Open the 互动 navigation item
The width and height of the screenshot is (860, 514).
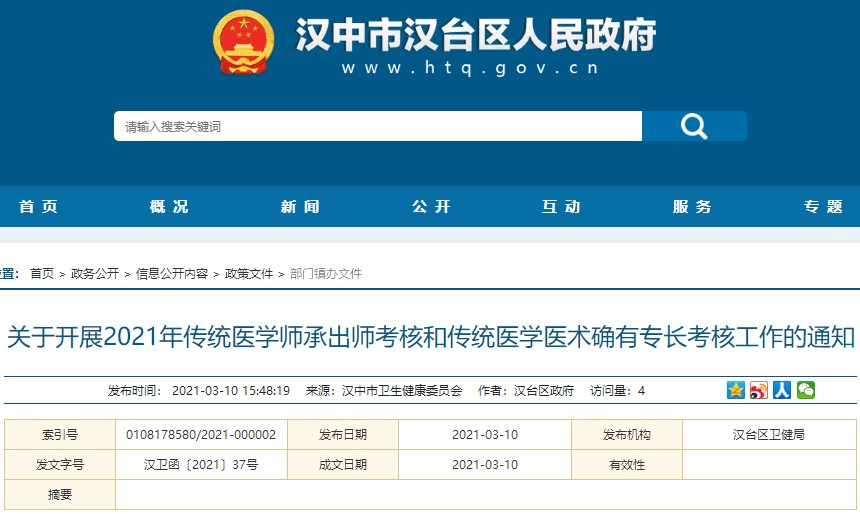(561, 207)
